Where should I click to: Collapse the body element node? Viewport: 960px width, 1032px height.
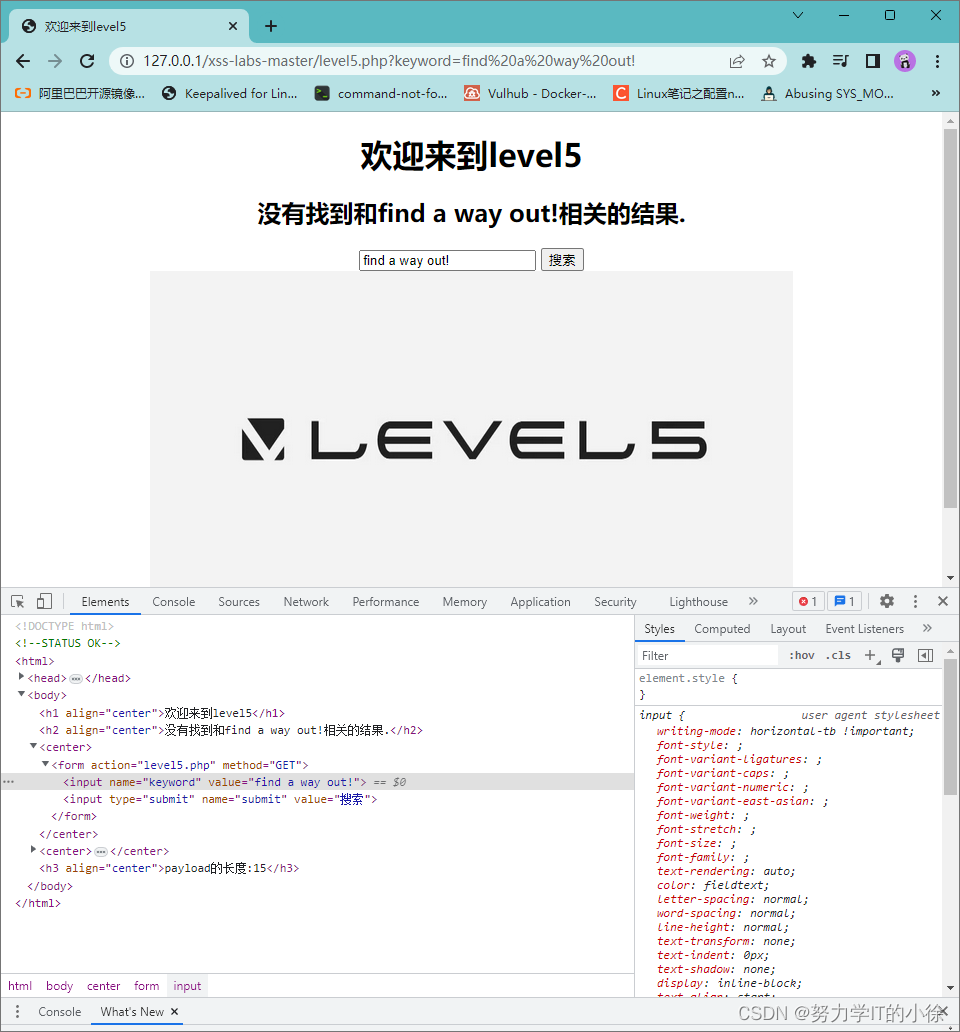(21, 694)
